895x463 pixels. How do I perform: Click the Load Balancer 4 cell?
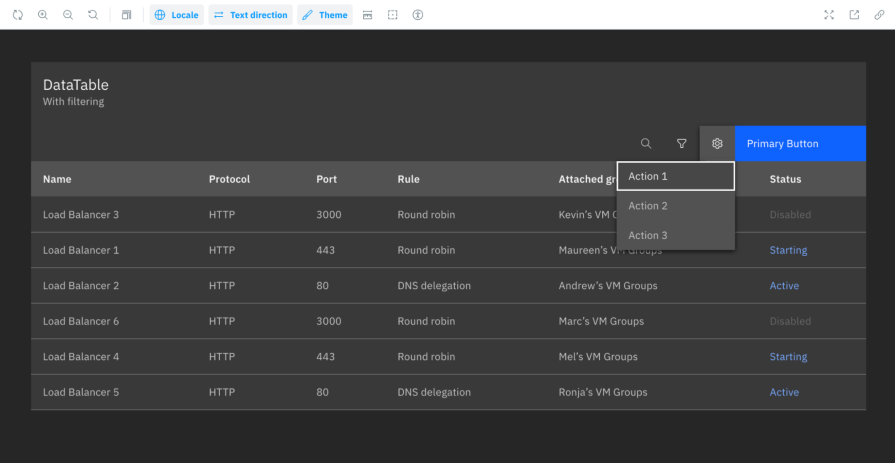click(x=81, y=357)
